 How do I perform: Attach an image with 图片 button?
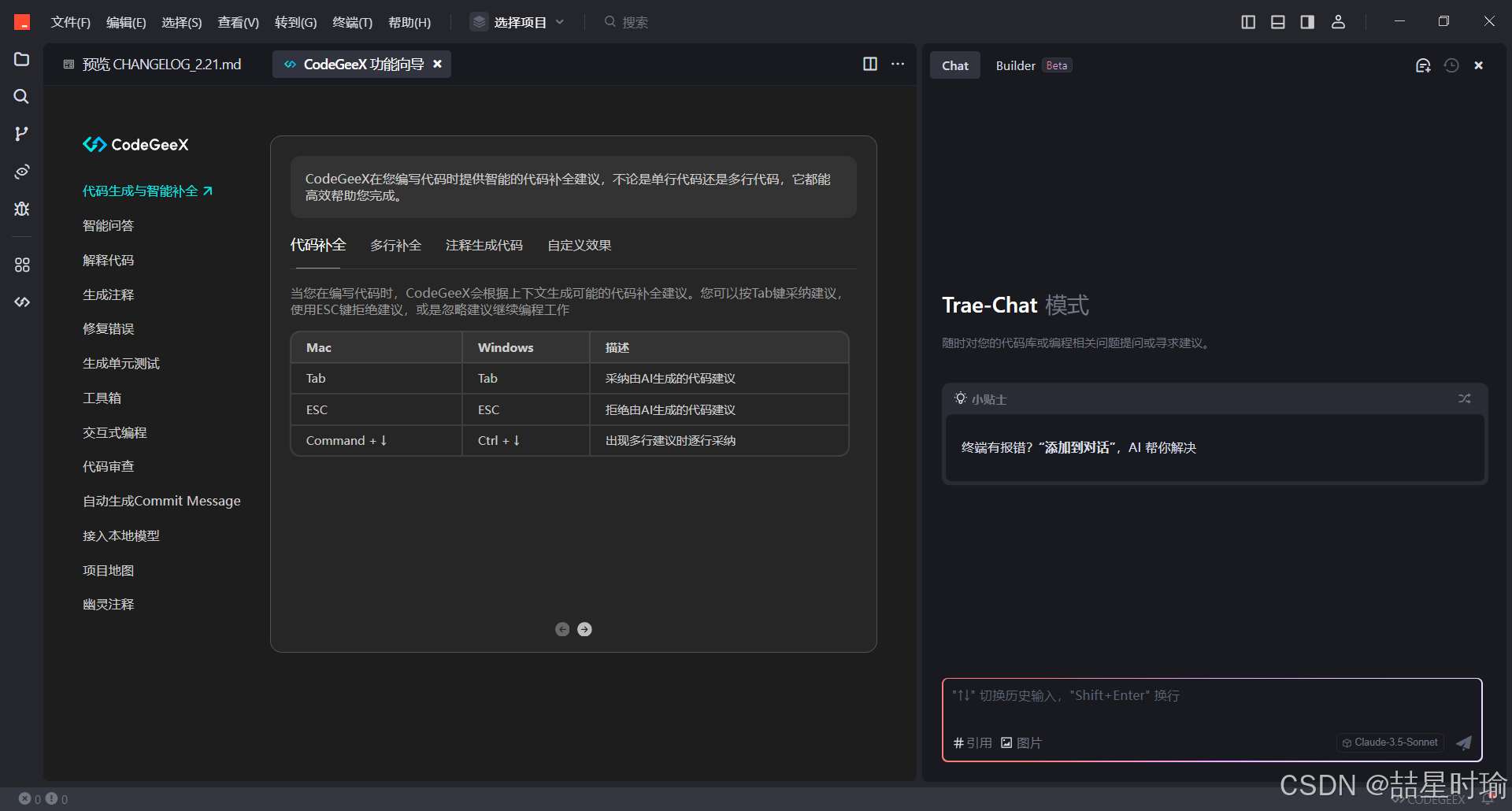(x=1021, y=742)
